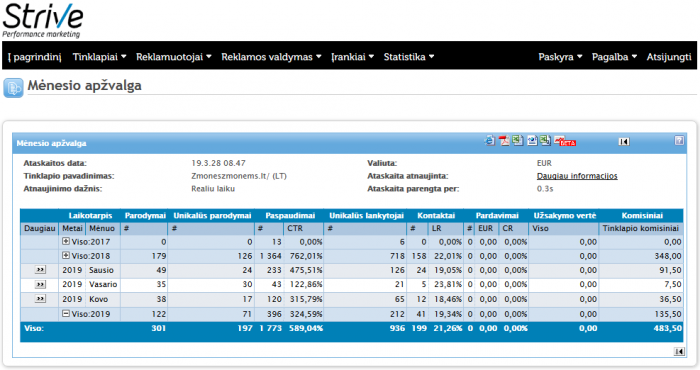Screen dimensions: 700x370
Task: Open the help question mark icon
Action: point(679,141)
